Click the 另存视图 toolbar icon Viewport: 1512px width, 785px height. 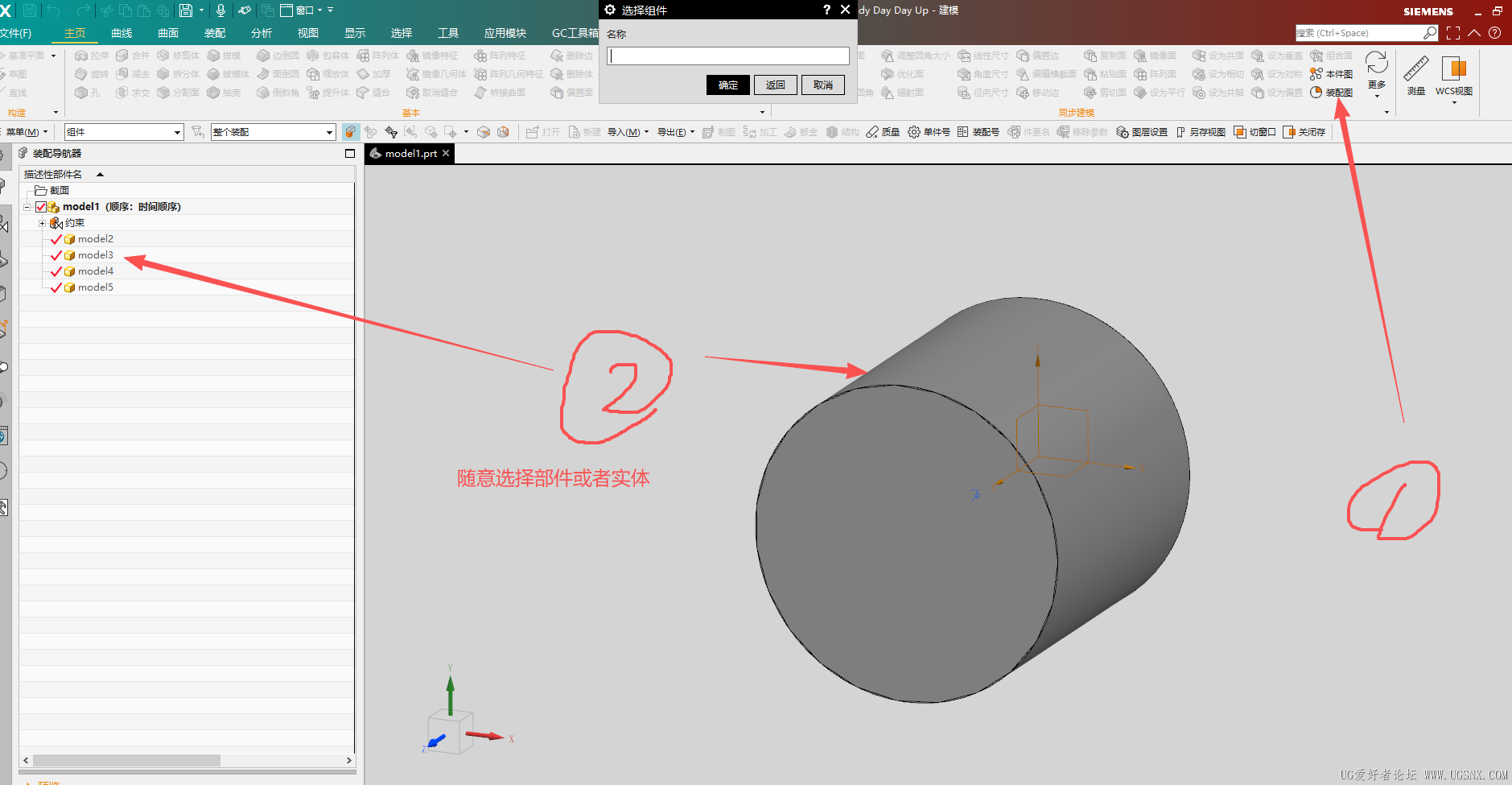click(1200, 132)
